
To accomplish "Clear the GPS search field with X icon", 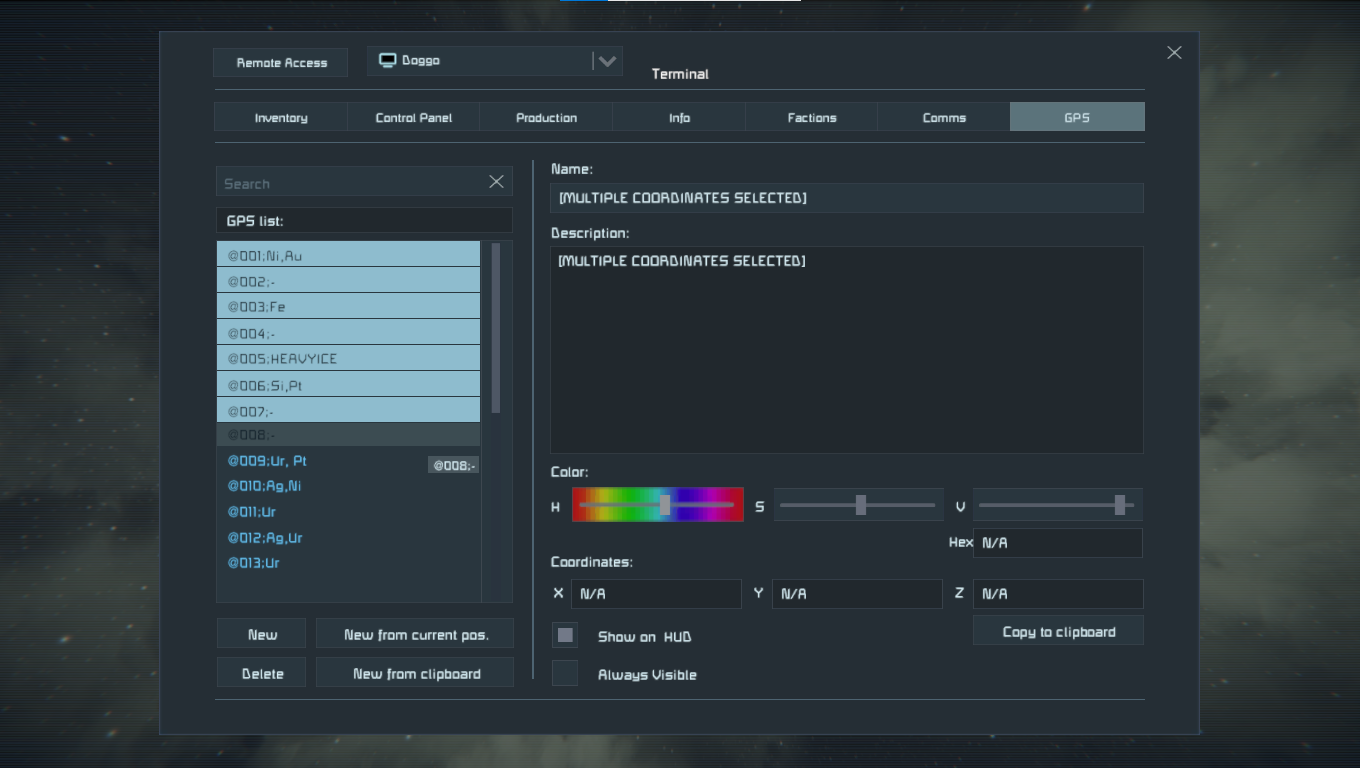I will pyautogui.click(x=496, y=182).
